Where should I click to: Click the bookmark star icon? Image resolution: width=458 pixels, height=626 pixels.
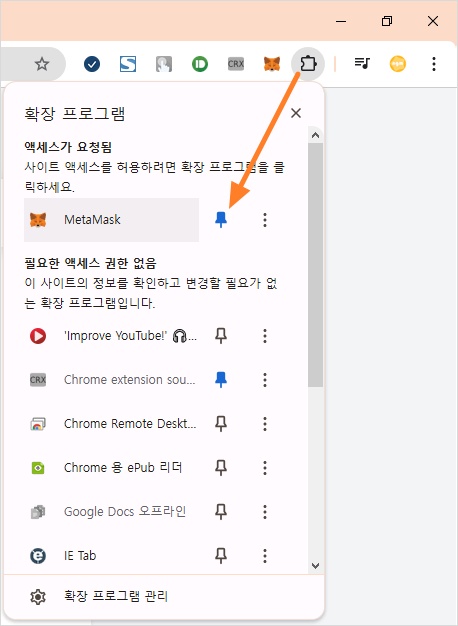coord(42,64)
